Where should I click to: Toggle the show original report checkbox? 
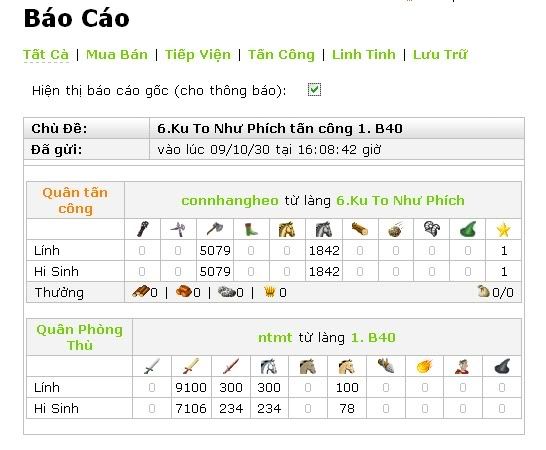[x=314, y=90]
